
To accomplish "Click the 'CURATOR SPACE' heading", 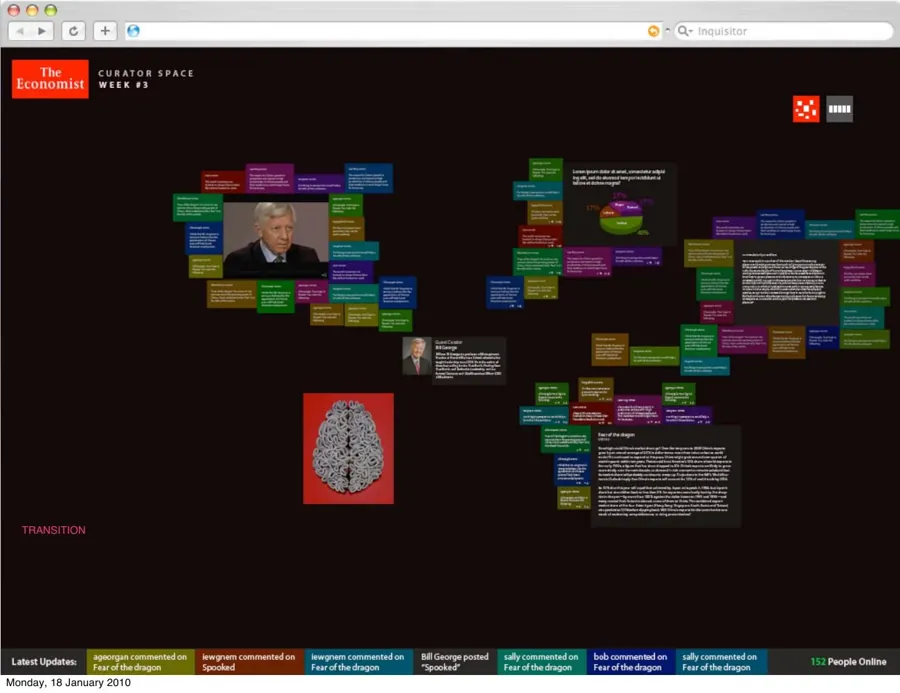I will 146,73.
